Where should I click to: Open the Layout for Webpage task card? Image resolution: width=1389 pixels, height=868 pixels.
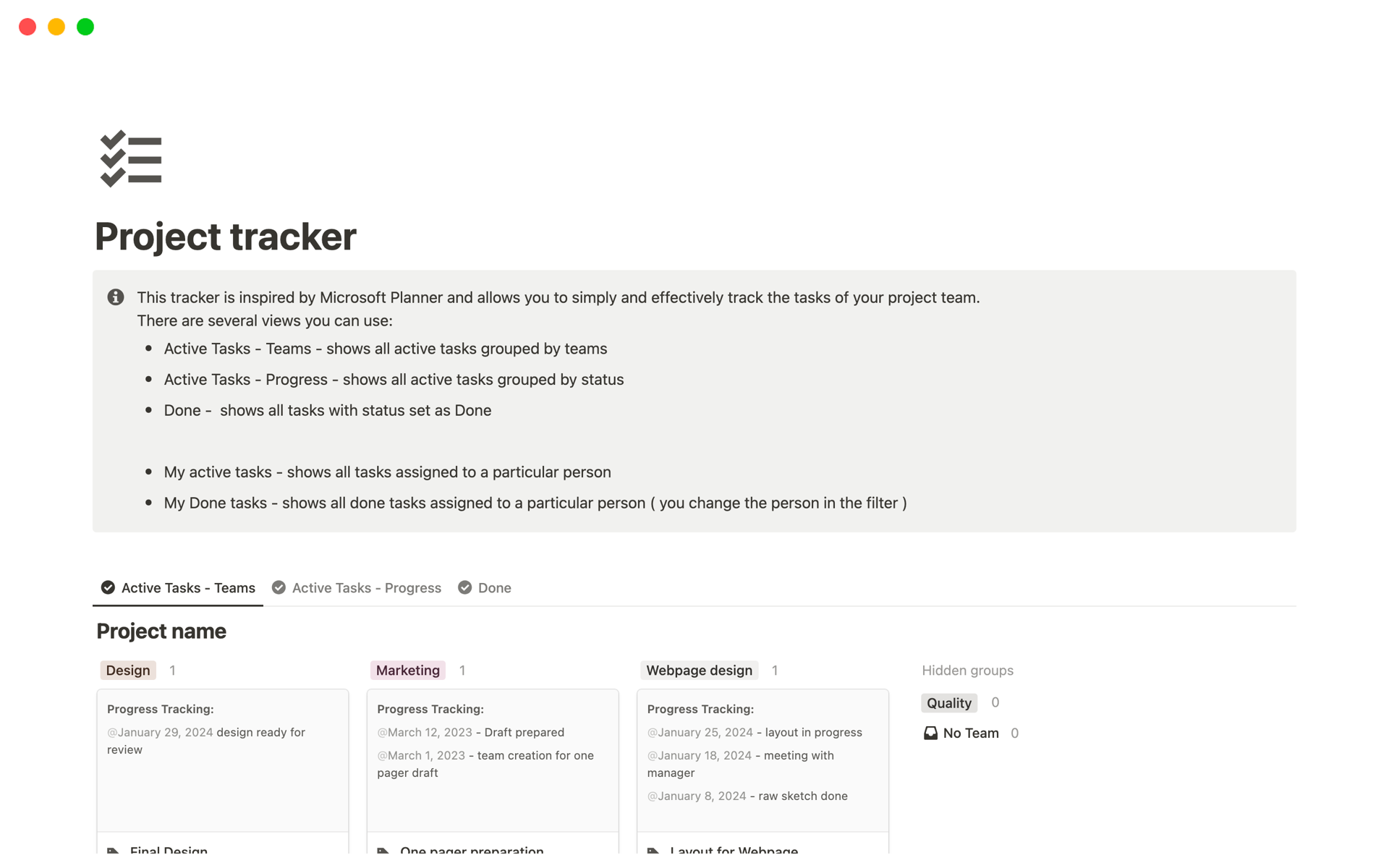tap(735, 851)
